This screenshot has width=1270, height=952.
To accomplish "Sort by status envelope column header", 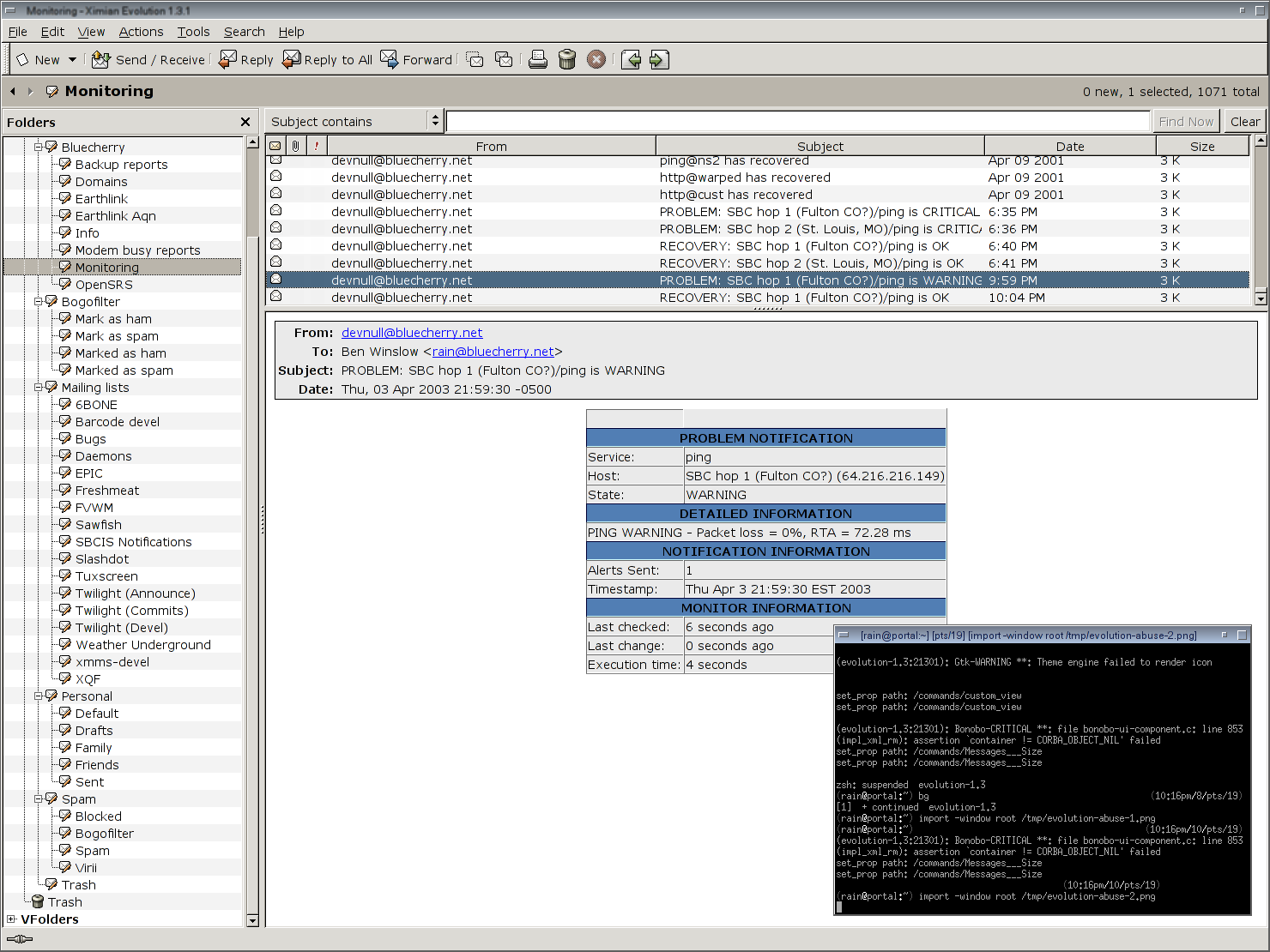I will 275,146.
